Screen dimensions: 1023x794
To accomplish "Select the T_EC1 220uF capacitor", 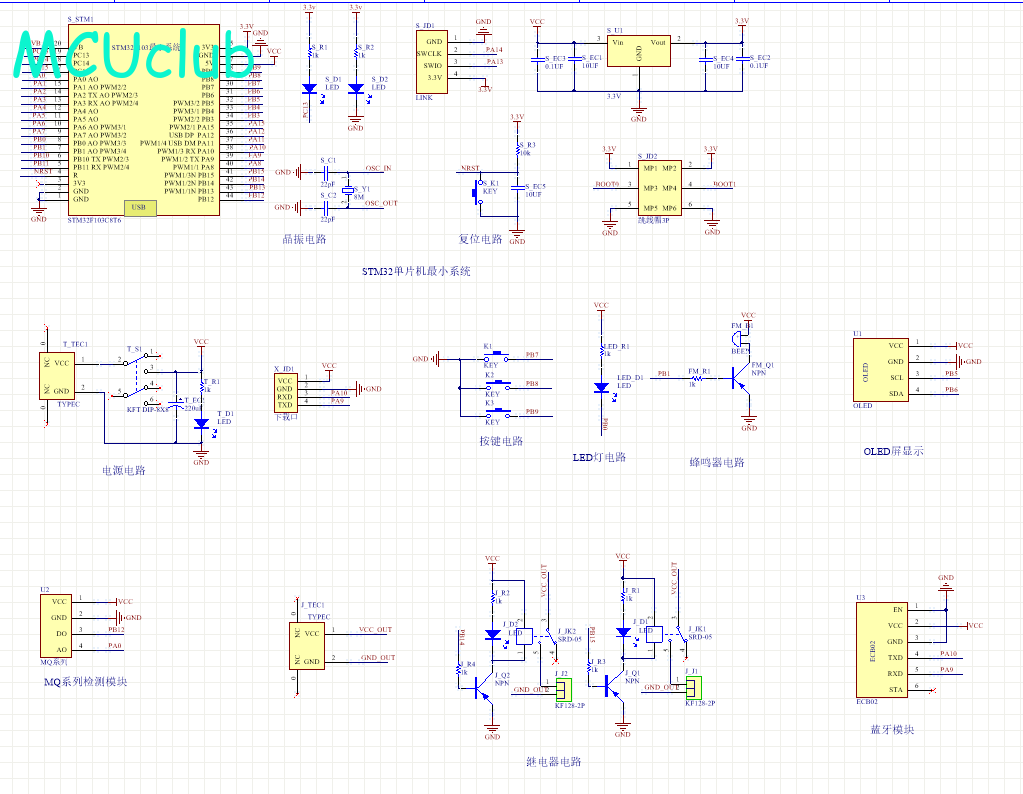I will tap(176, 403).
